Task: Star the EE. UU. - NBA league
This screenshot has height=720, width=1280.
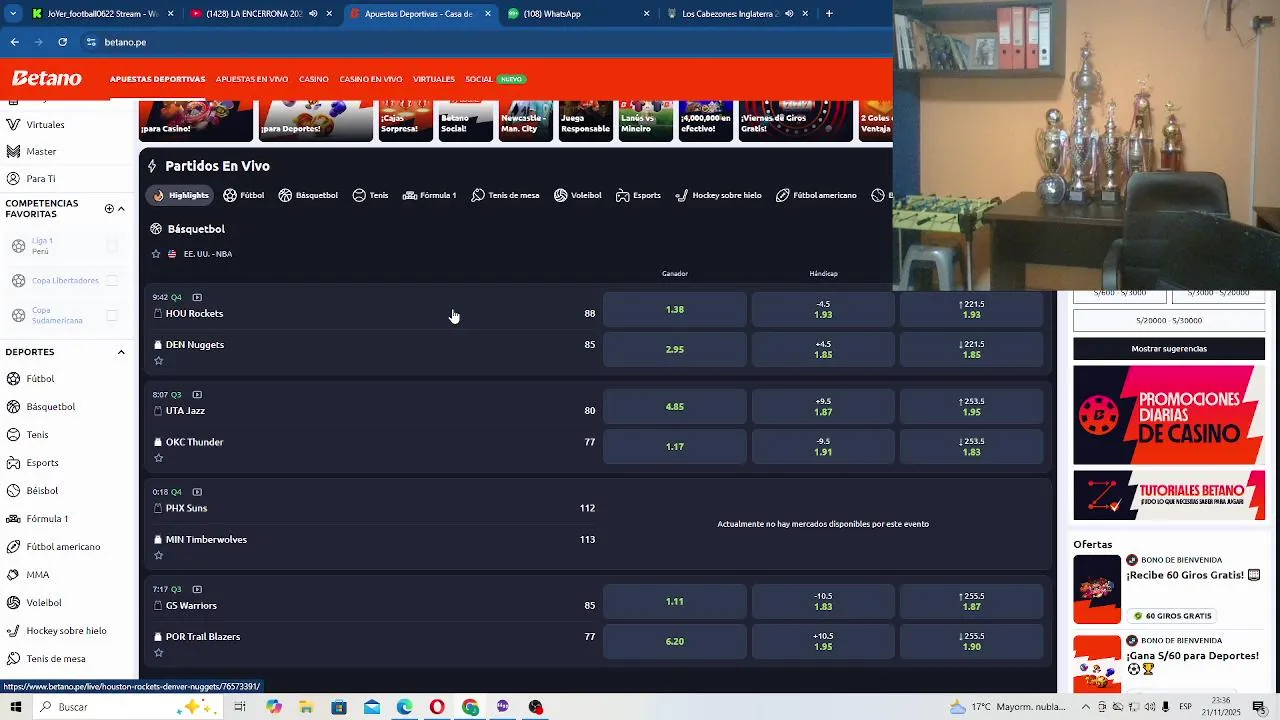Action: (x=155, y=254)
